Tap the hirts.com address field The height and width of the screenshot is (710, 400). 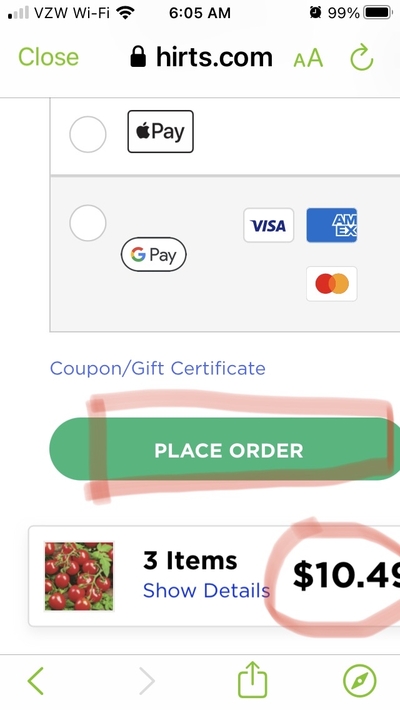tap(202, 58)
